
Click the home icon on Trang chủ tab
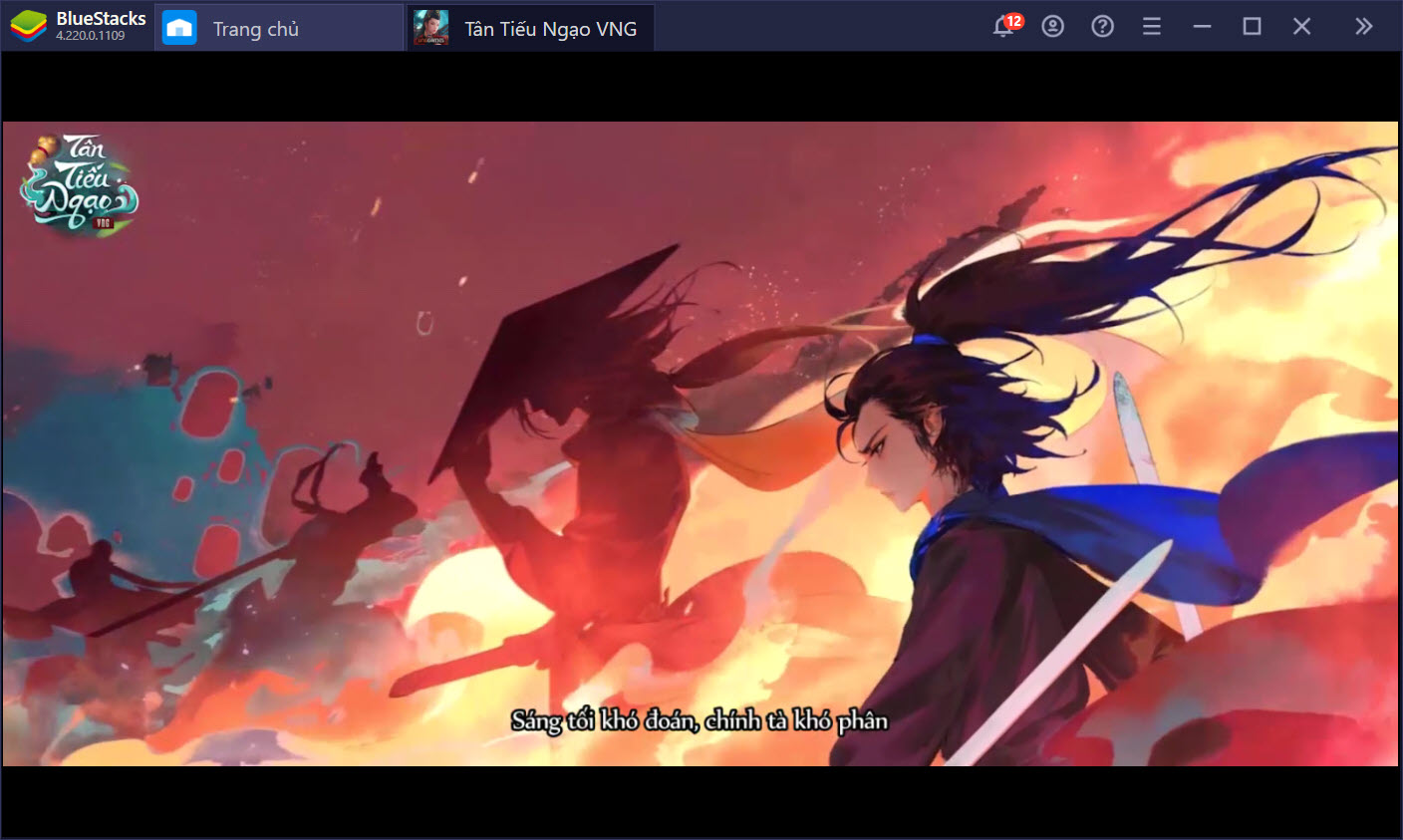[179, 28]
